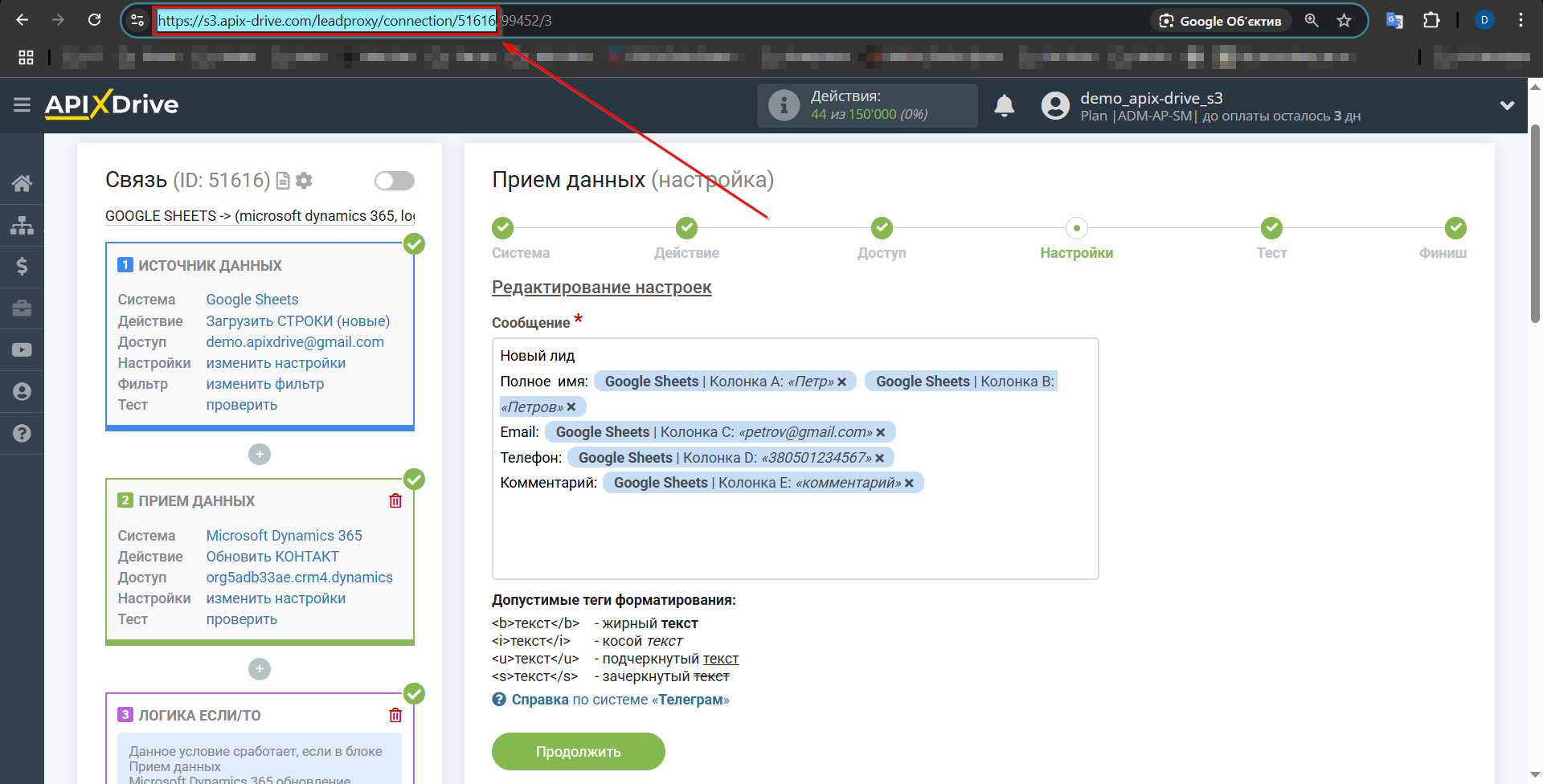The image size is (1543, 784).
Task: Expand the account dropdown chevron
Action: [1507, 105]
